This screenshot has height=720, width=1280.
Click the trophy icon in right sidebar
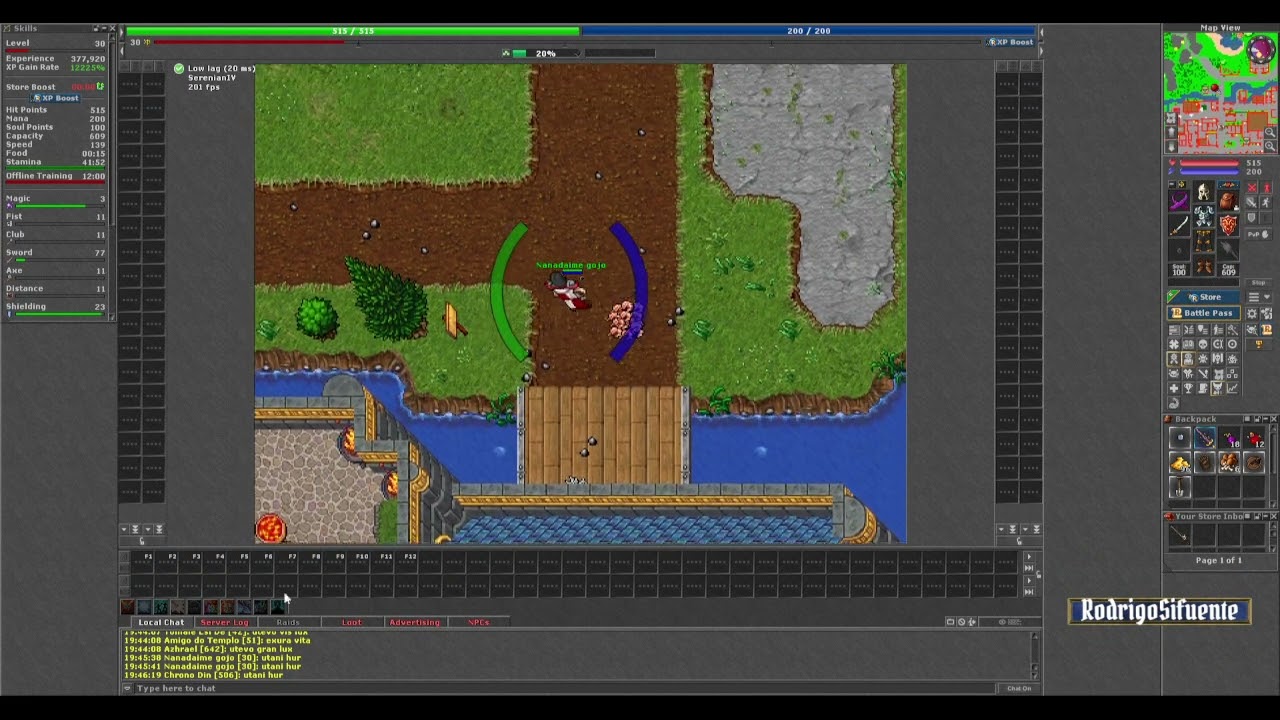1259,345
